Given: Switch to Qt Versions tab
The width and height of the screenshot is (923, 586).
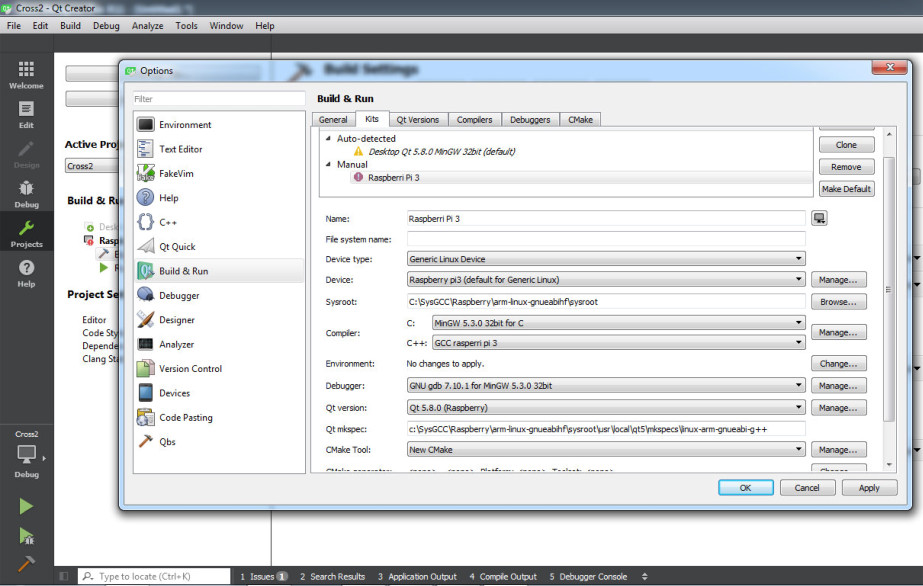Looking at the screenshot, I should pyautogui.click(x=417, y=119).
